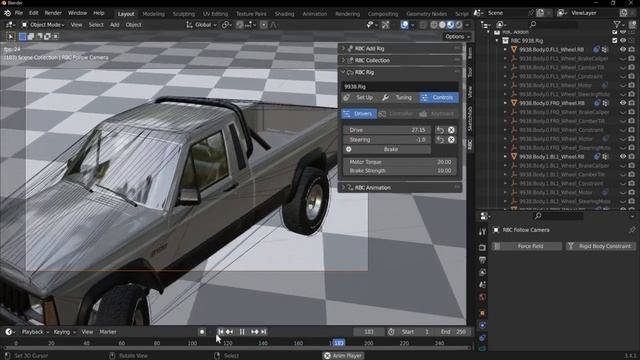Click the Drive value slider
The width and height of the screenshot is (640, 360).
(387, 130)
